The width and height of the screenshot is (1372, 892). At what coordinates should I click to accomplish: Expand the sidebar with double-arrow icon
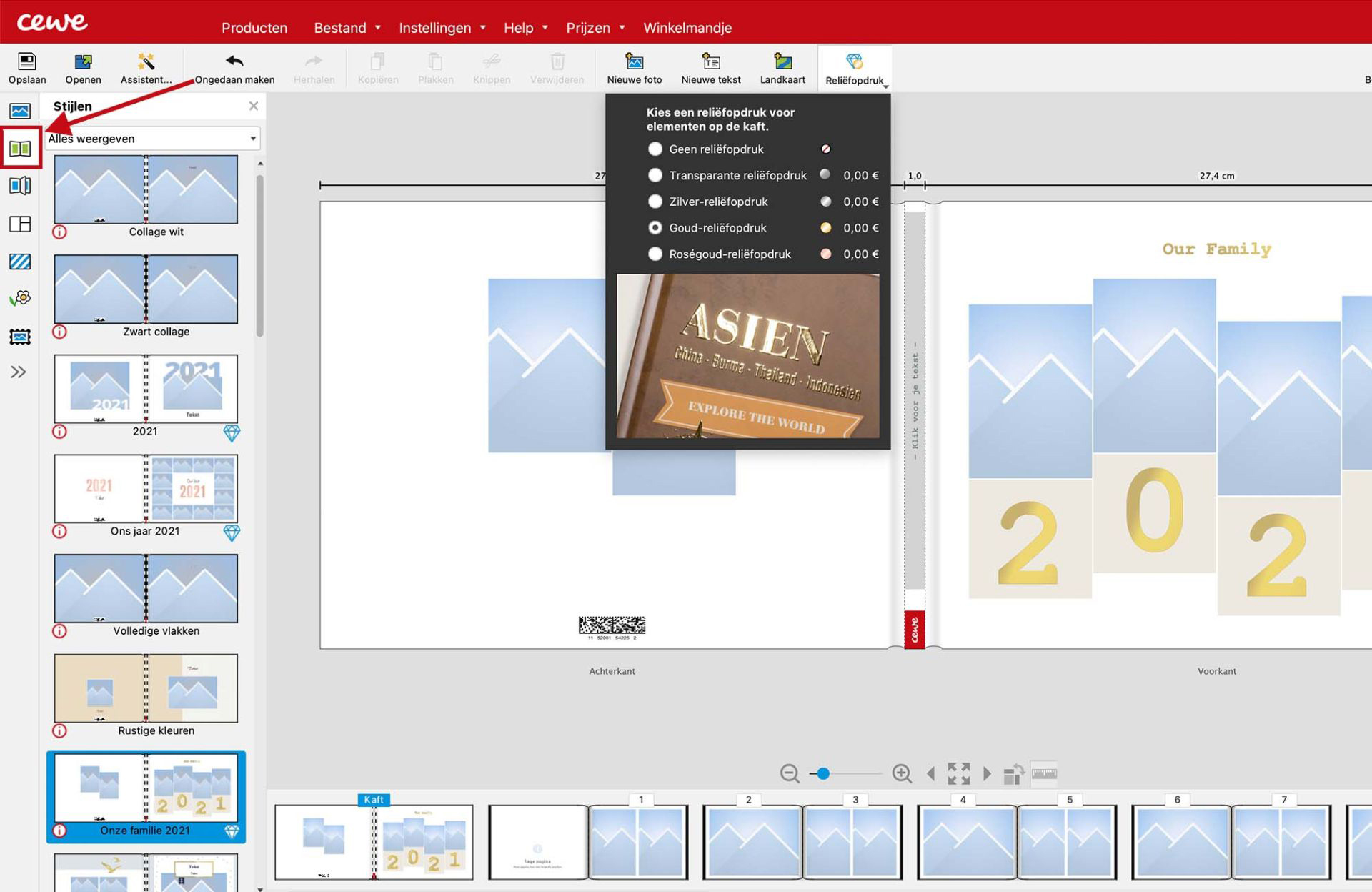[x=19, y=372]
